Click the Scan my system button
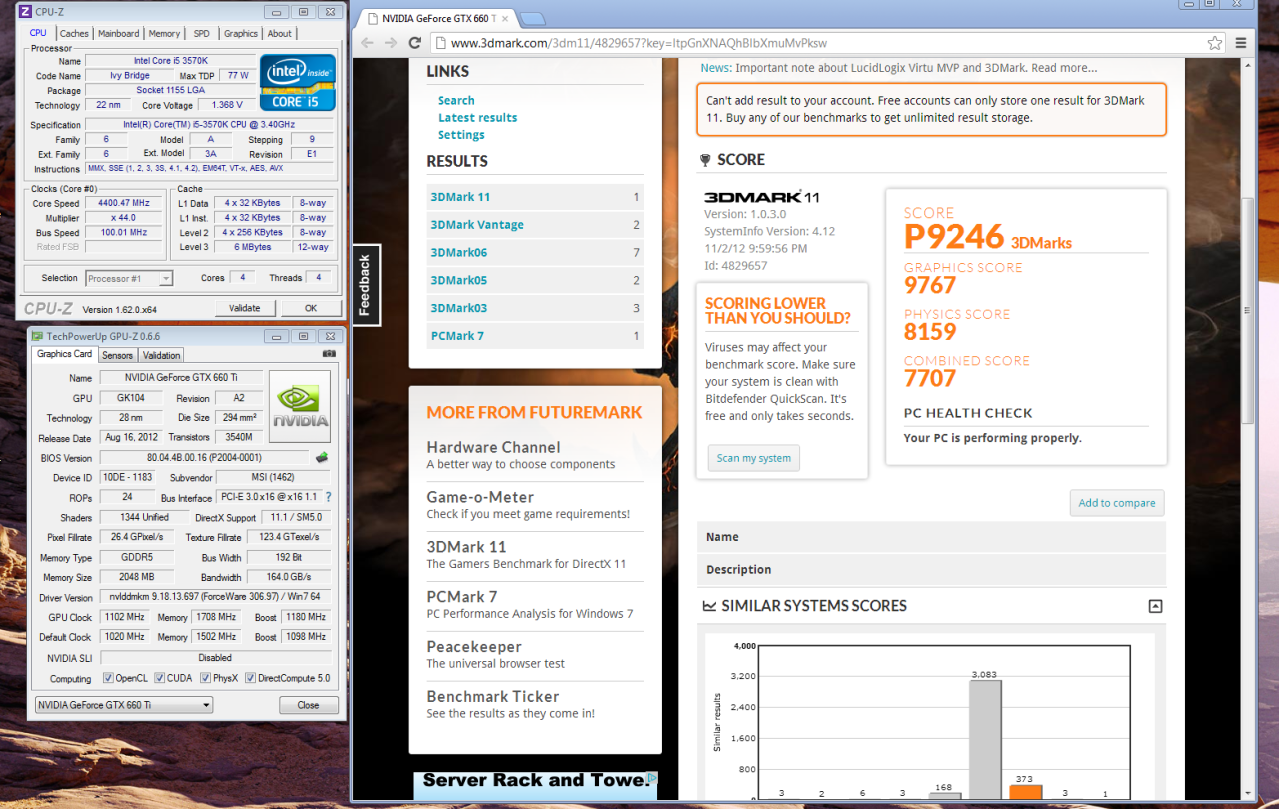This screenshot has height=809, width=1279. (x=753, y=458)
